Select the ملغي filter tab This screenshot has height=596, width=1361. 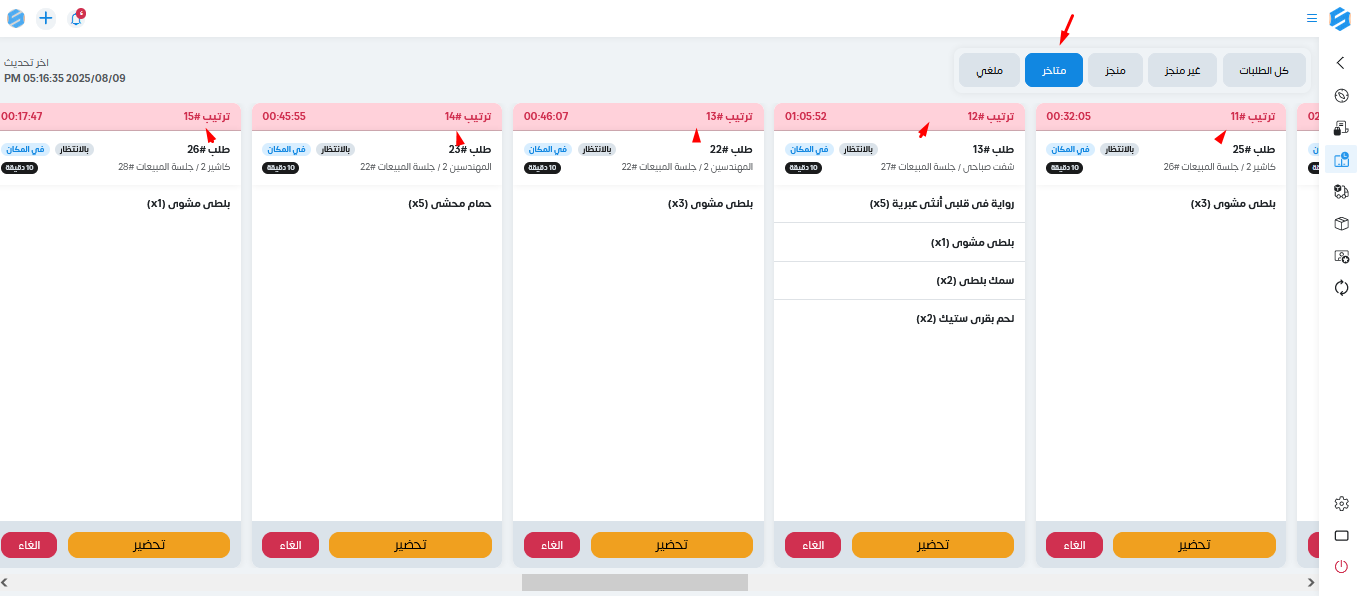click(x=989, y=70)
